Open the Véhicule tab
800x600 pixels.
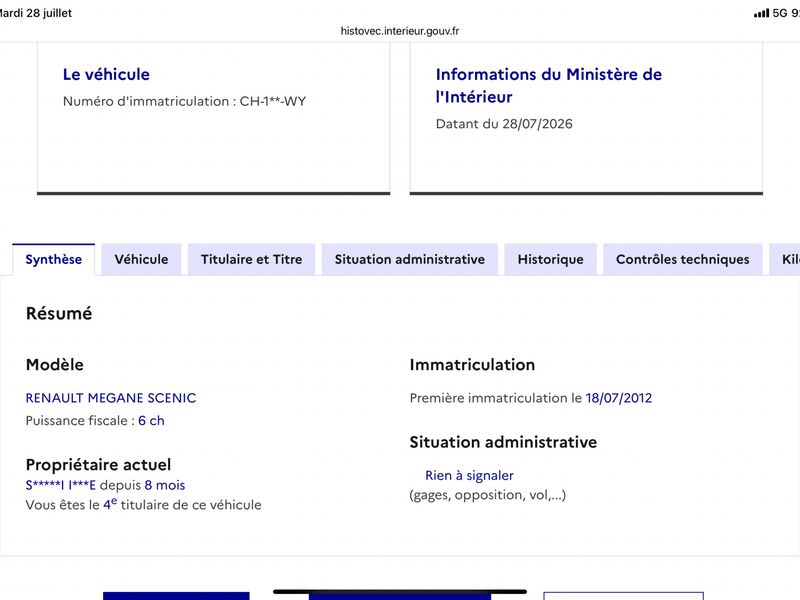pyautogui.click(x=141, y=259)
